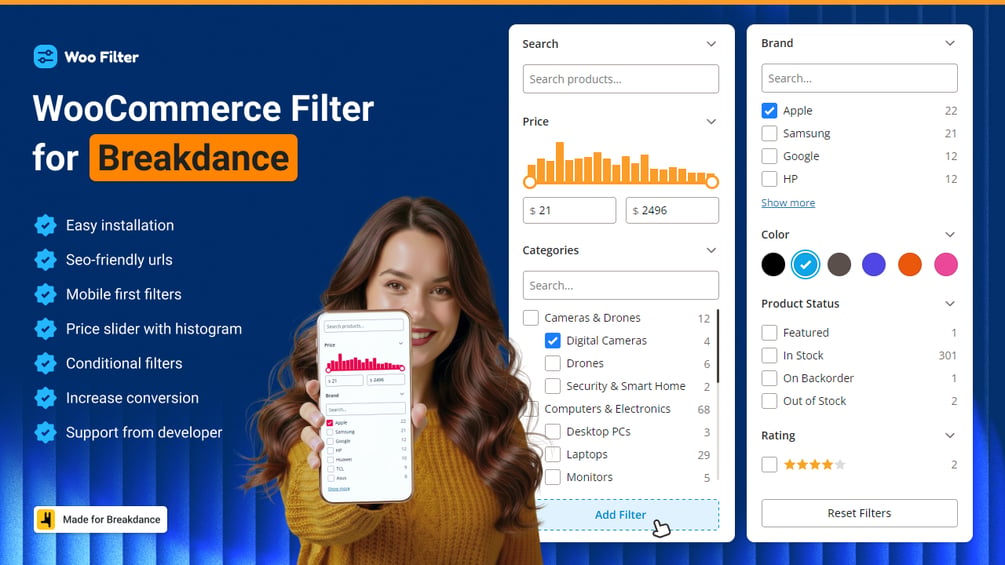
Task: Collapse the Search filter section
Action: (x=711, y=44)
